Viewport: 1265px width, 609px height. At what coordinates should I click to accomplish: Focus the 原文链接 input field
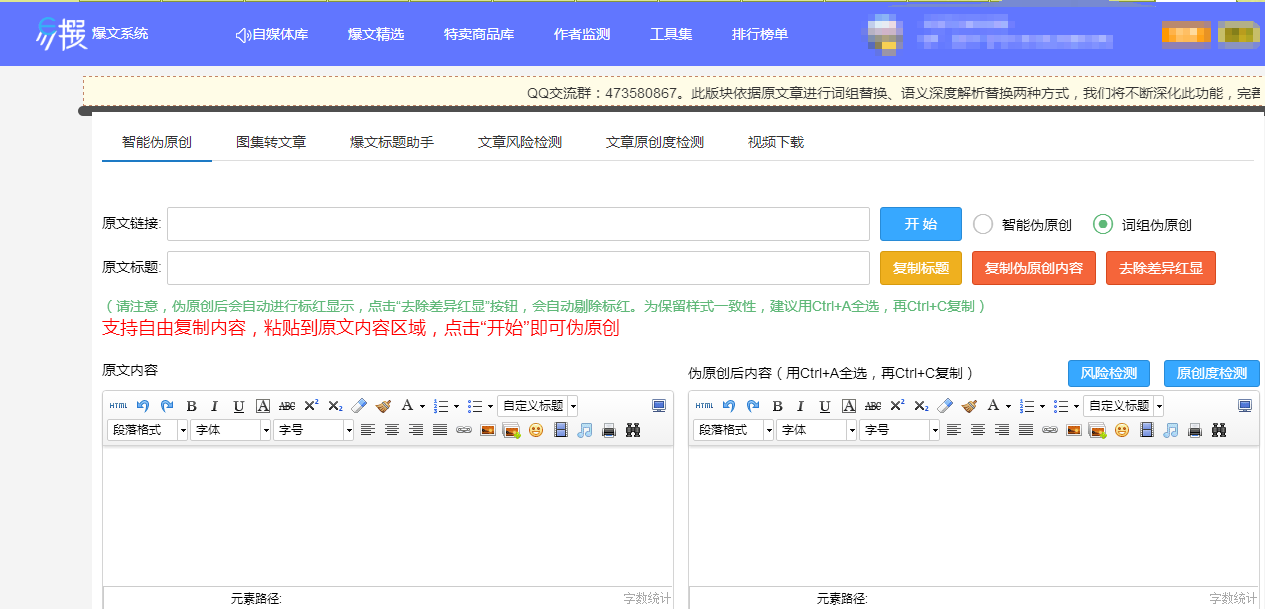(x=518, y=224)
